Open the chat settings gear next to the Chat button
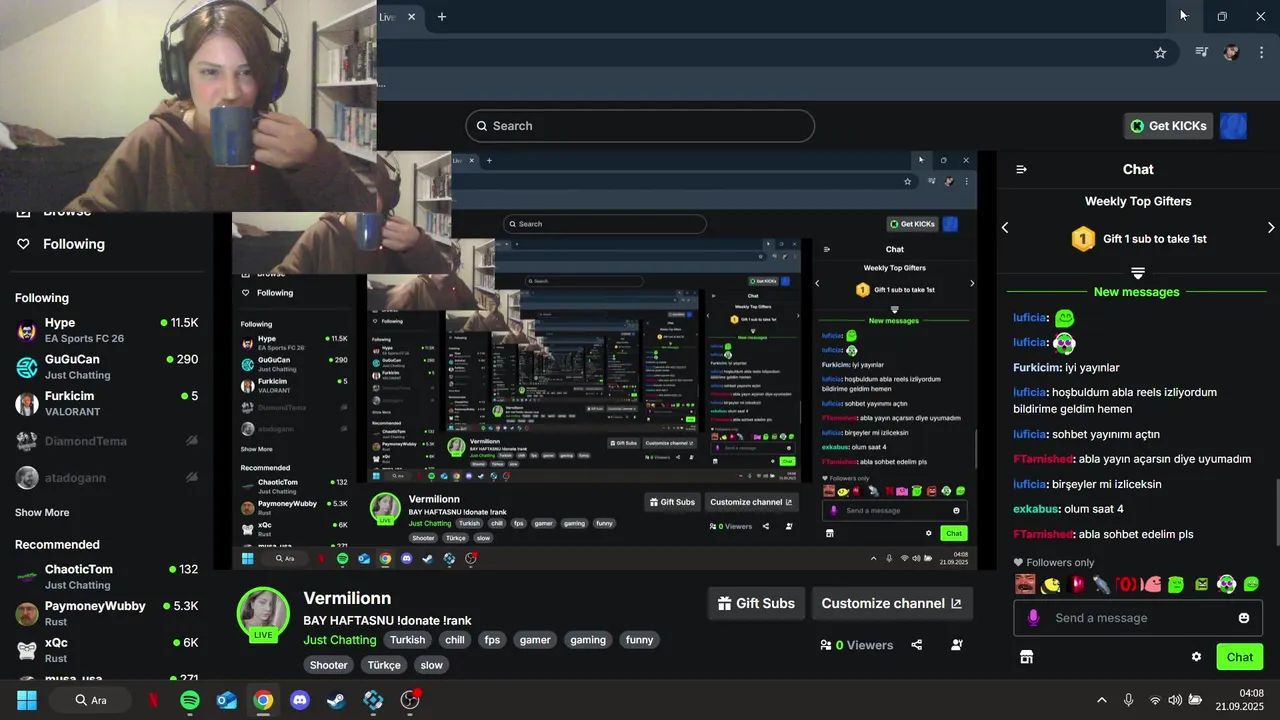This screenshot has height=720, width=1280. tap(1196, 657)
